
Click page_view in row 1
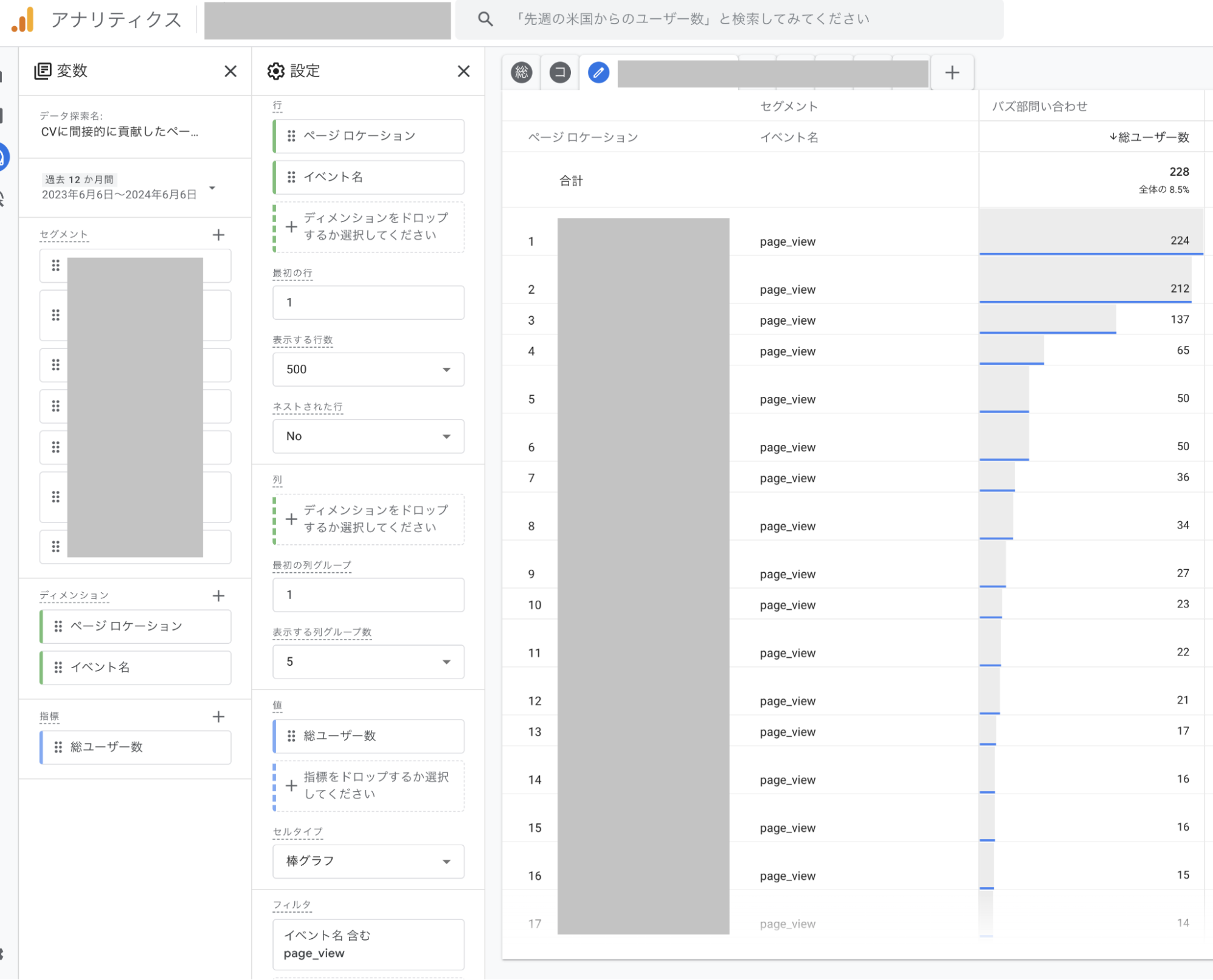point(788,242)
